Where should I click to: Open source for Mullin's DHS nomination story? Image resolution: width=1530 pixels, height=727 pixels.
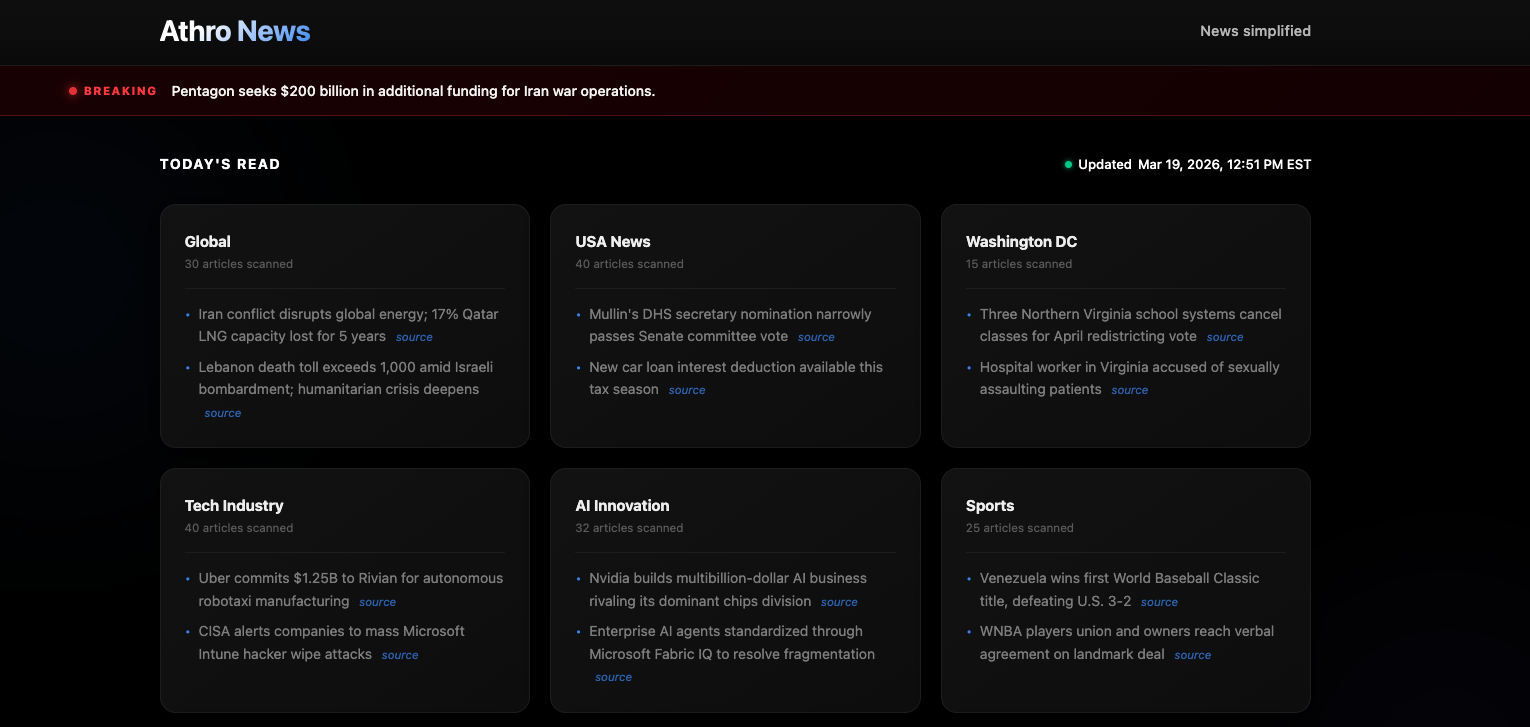816,338
